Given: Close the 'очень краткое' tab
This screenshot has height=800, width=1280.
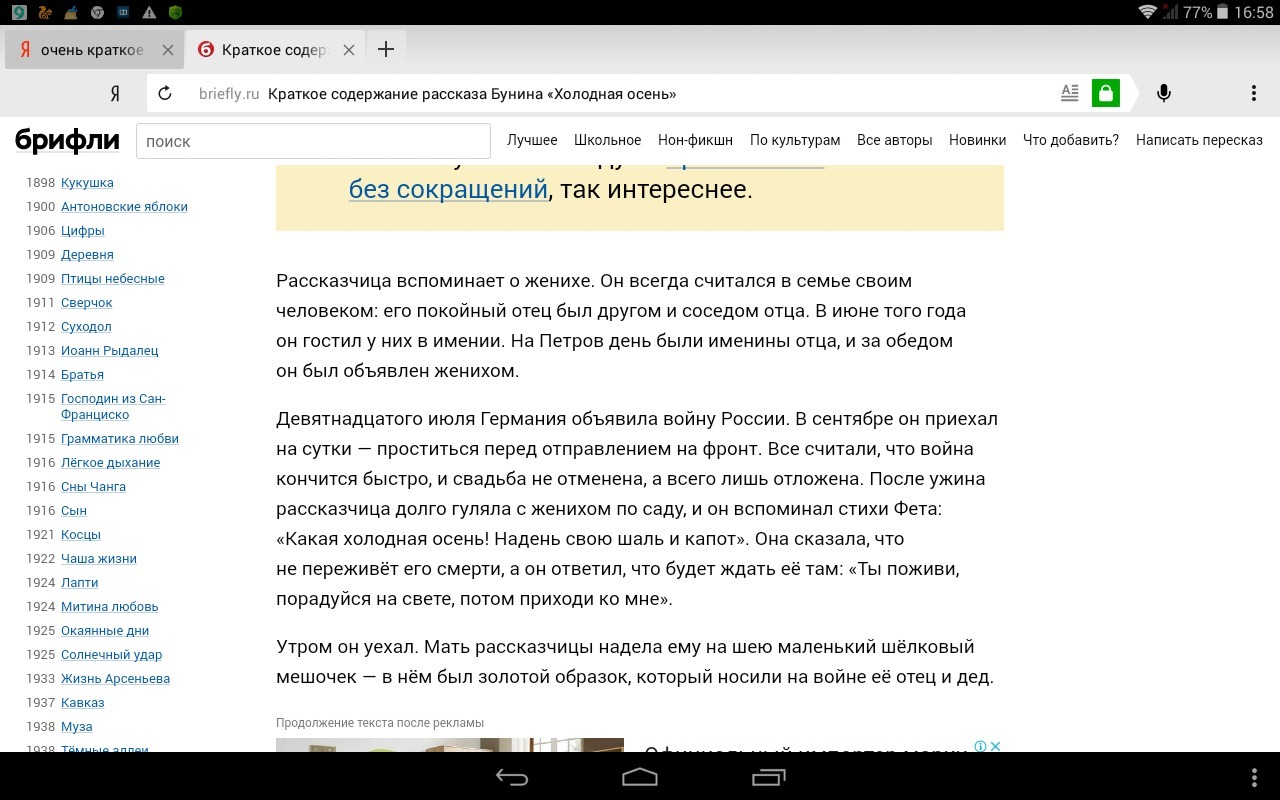Looking at the screenshot, I should tap(168, 50).
